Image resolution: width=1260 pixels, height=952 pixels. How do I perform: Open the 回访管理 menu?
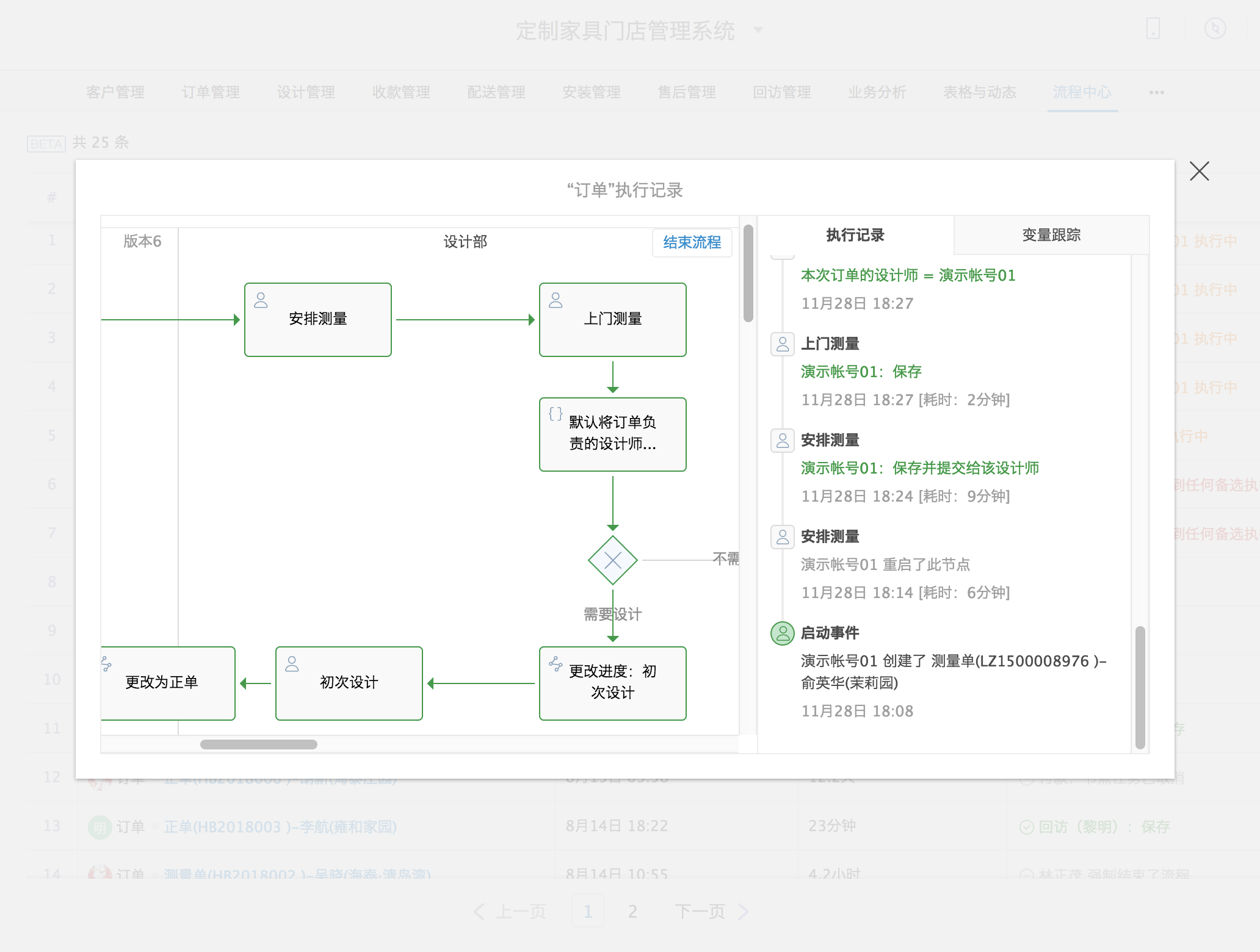(x=782, y=92)
